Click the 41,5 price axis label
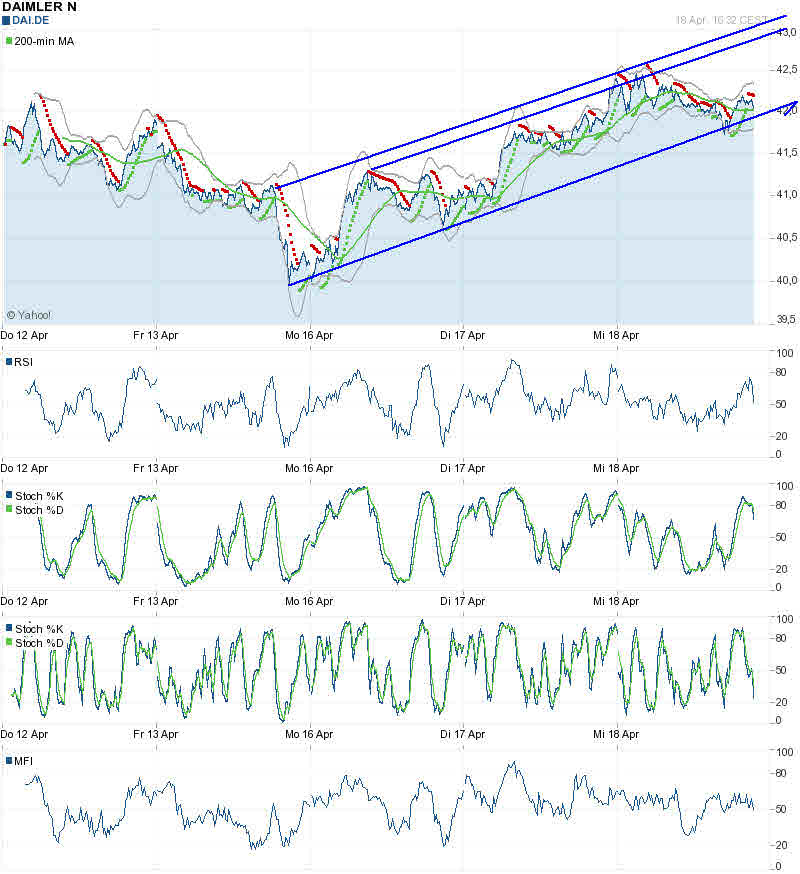This screenshot has width=800, height=874. pyautogui.click(x=787, y=152)
